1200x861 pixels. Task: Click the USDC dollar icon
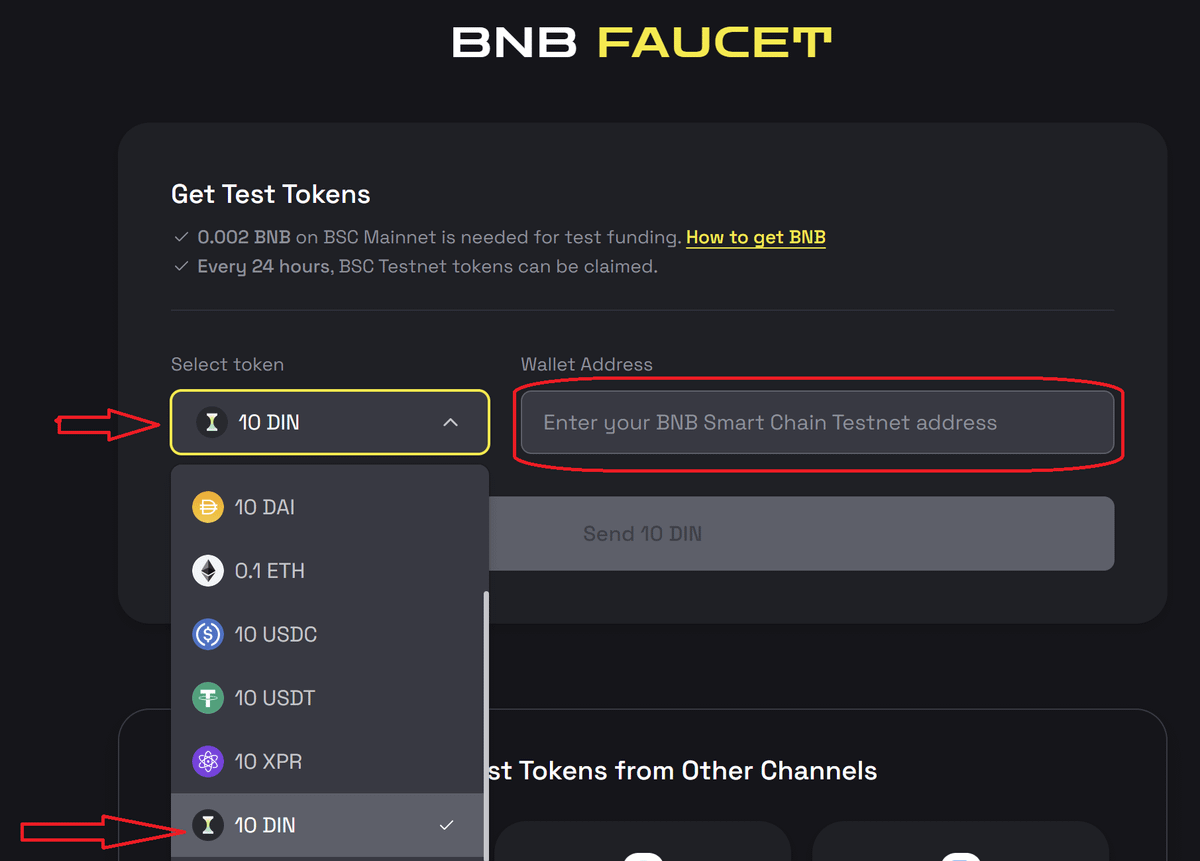tap(208, 634)
